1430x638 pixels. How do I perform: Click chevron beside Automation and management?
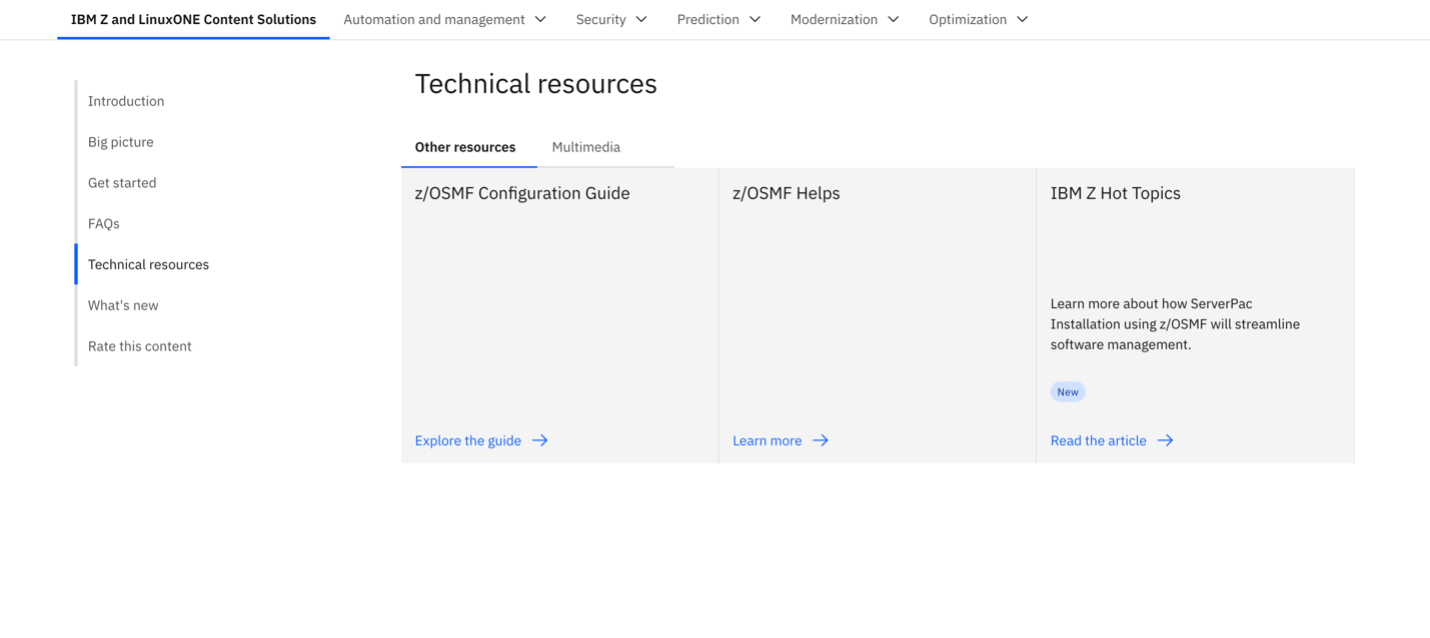(540, 19)
